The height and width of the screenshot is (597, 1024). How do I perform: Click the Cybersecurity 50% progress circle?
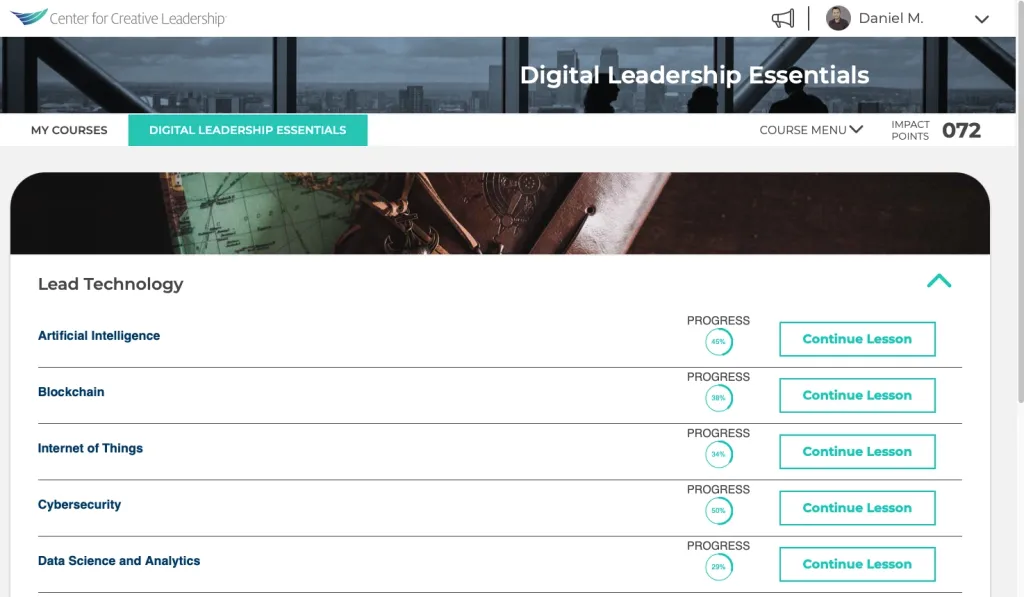718,511
